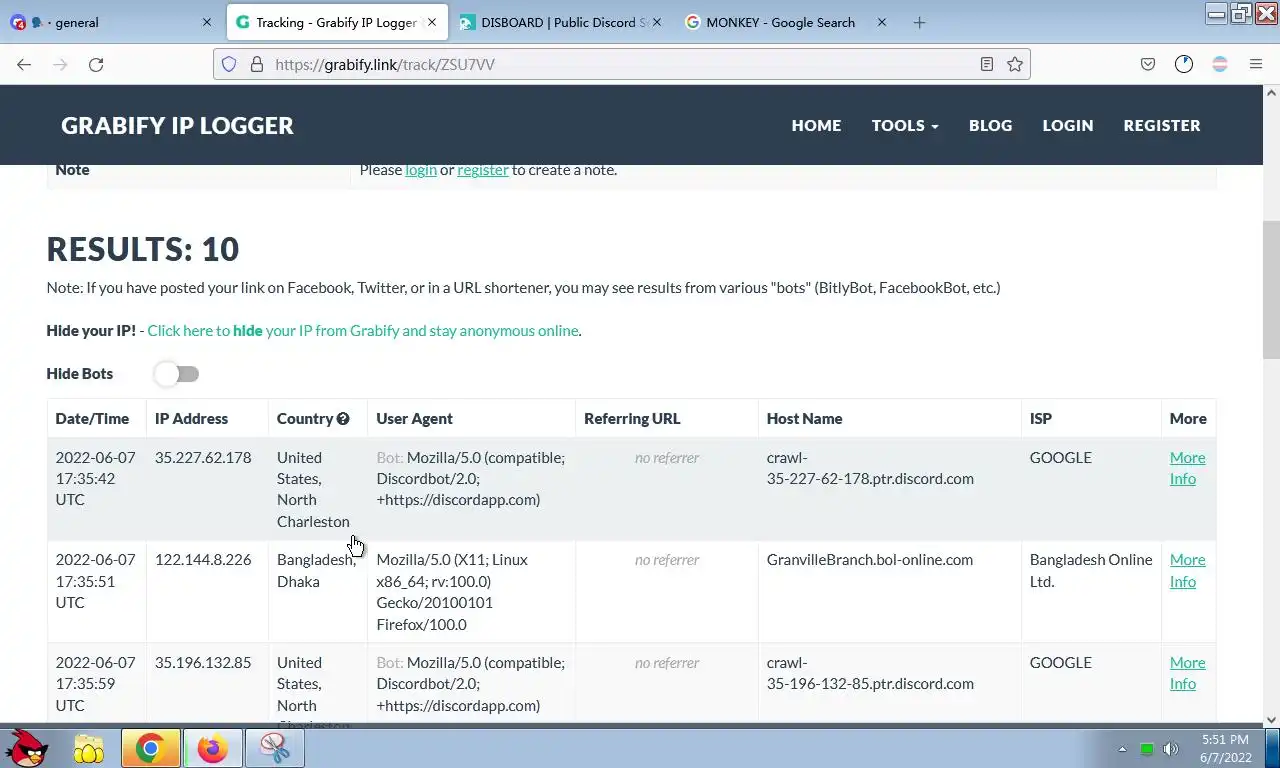Screen dimensions: 1280x768
Task: Click the volume speaker tray icon
Action: point(1171,749)
